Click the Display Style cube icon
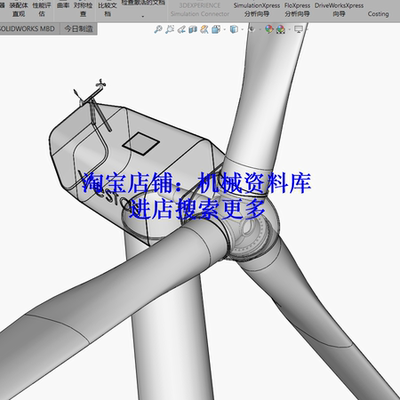Screen dimensions: 400x400 coord(234,29)
